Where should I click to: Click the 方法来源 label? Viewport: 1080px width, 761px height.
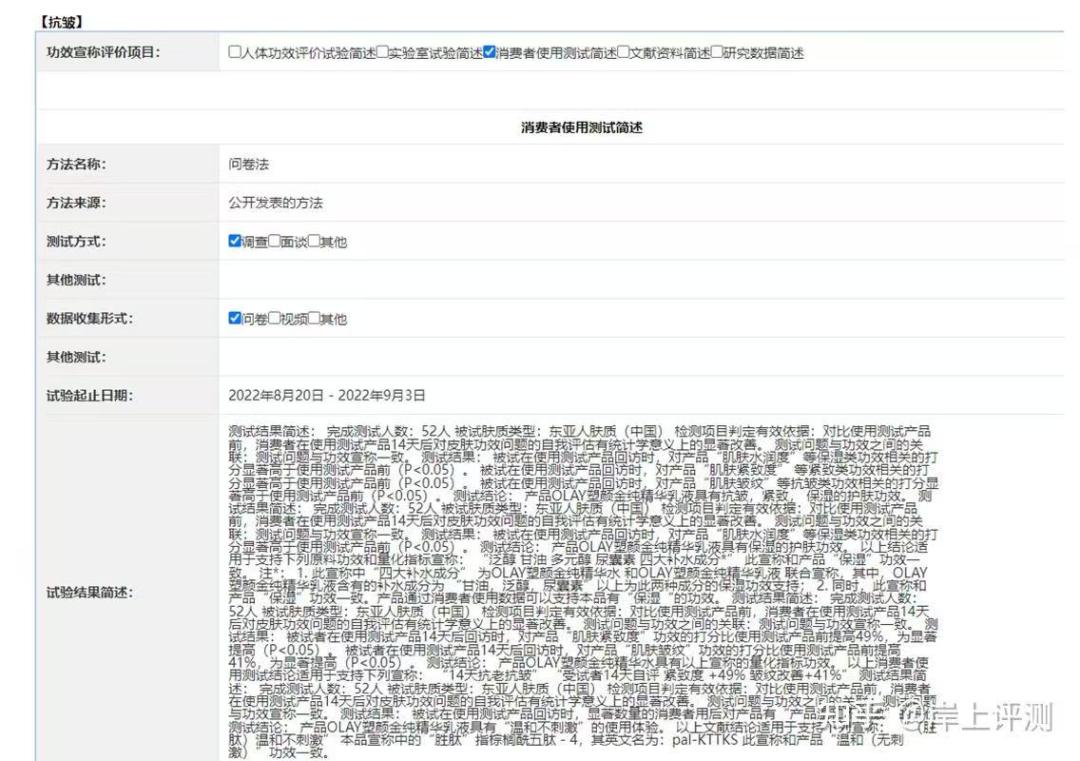[x=76, y=202]
